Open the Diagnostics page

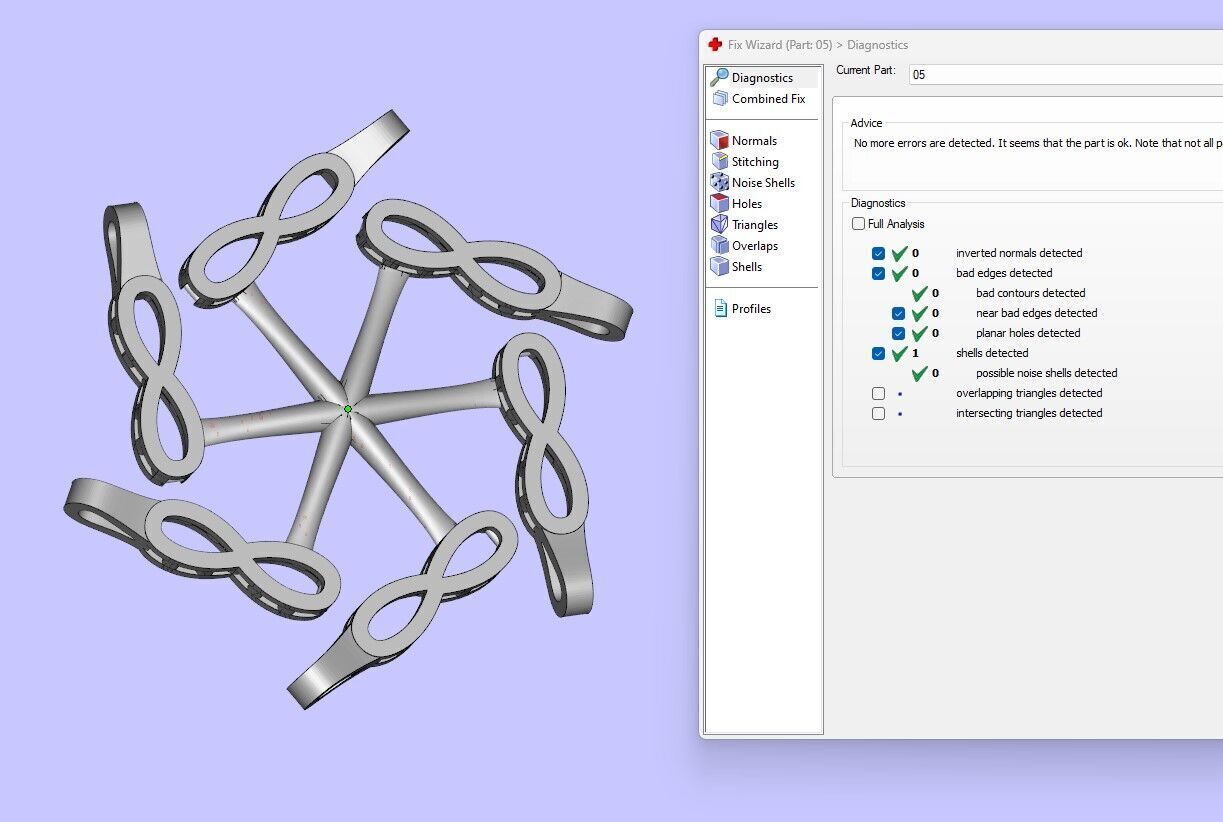click(x=762, y=77)
